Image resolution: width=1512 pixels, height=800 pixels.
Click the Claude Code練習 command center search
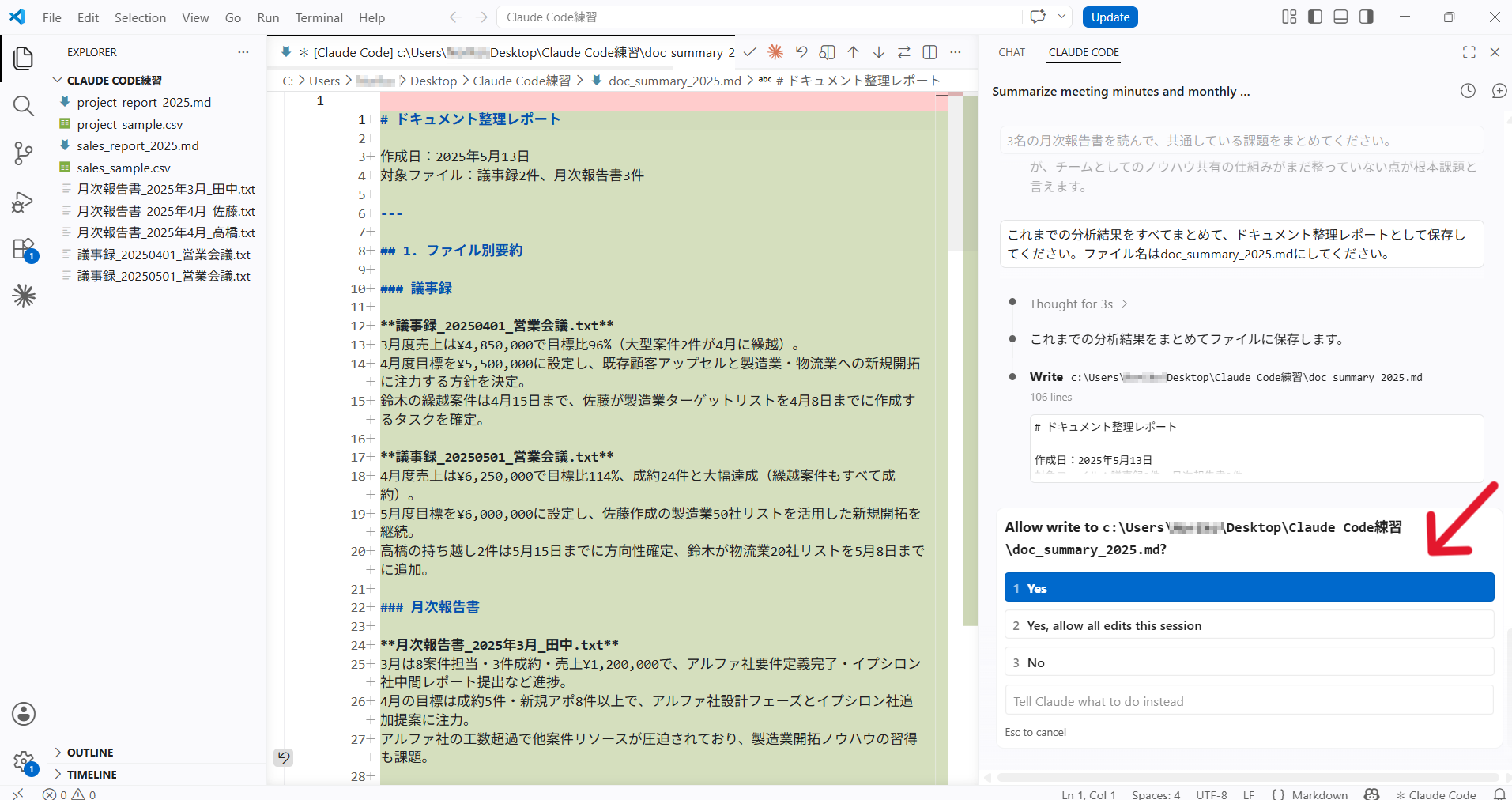click(759, 17)
